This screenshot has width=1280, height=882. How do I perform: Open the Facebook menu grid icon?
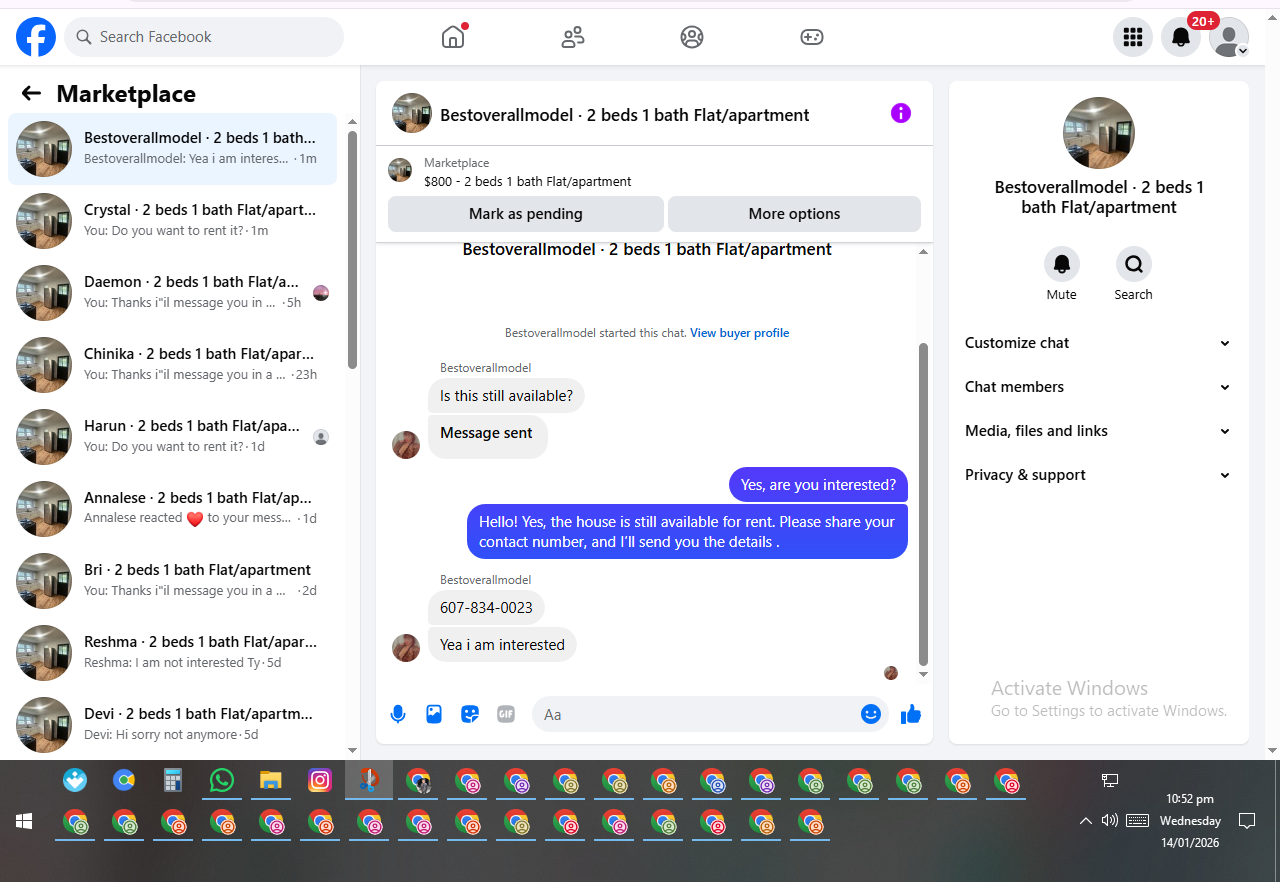[1133, 37]
